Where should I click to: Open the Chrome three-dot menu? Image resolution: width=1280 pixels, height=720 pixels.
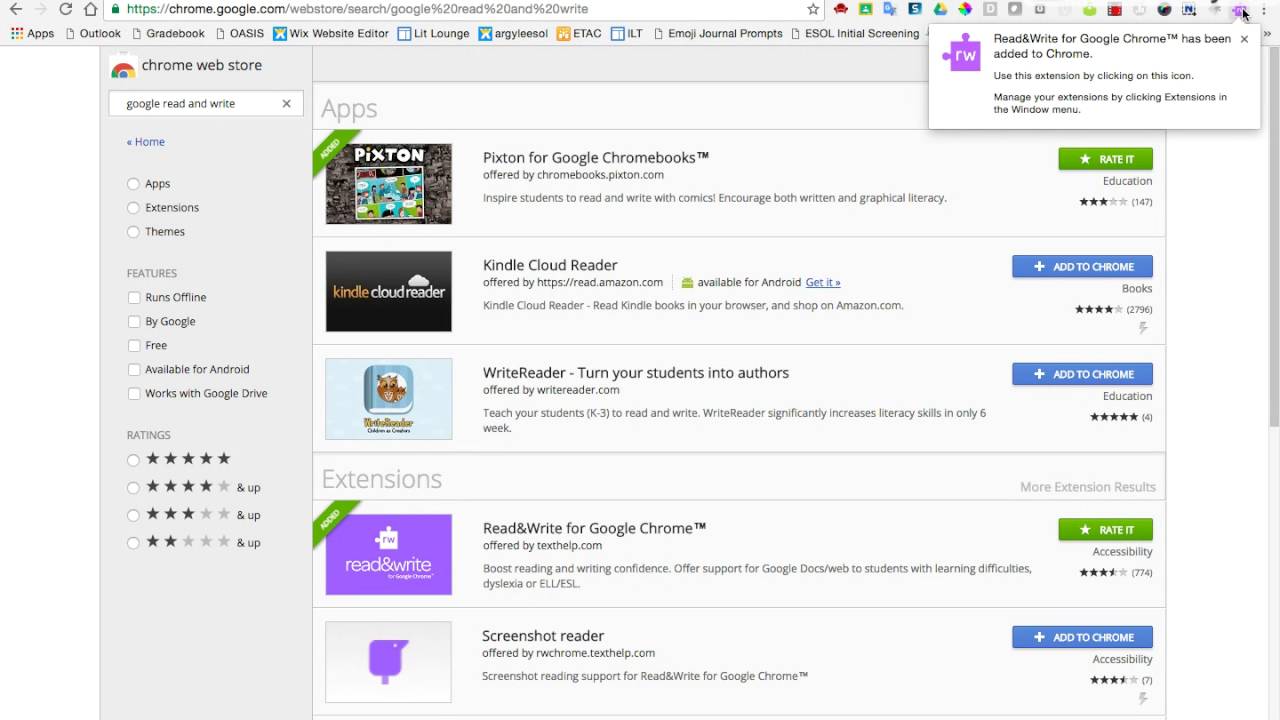point(1264,10)
